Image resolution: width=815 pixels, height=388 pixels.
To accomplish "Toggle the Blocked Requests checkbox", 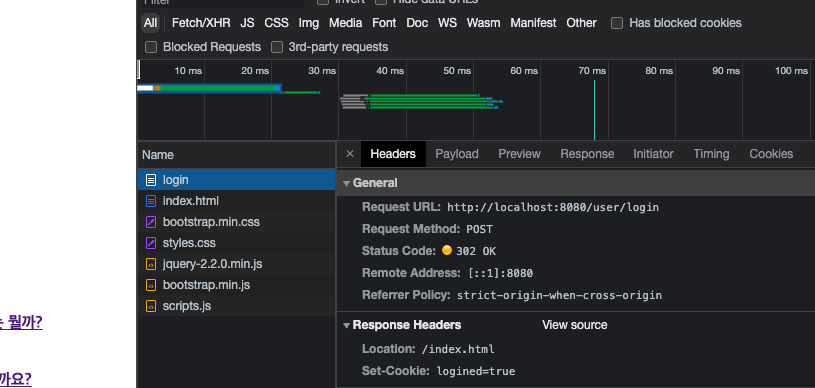I will tap(151, 47).
